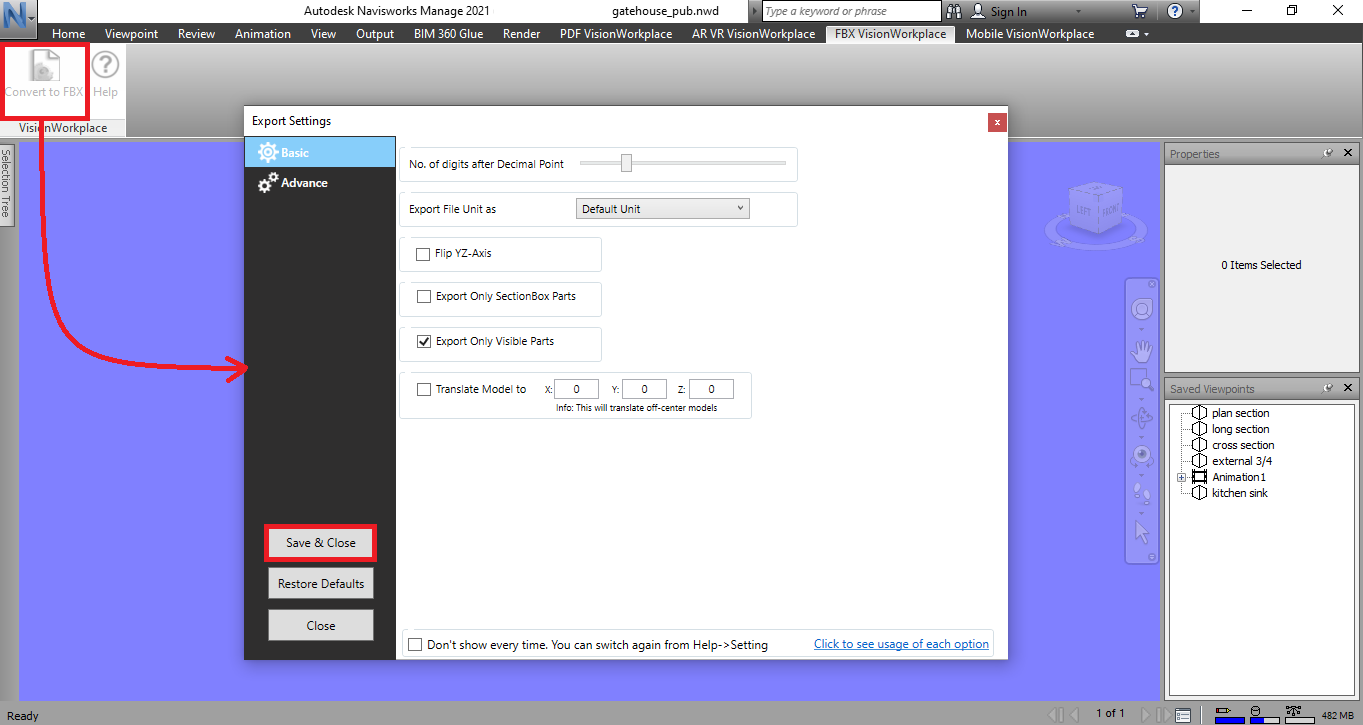
Task: Select the kitchen sink saved viewpoint
Action: coord(1240,493)
